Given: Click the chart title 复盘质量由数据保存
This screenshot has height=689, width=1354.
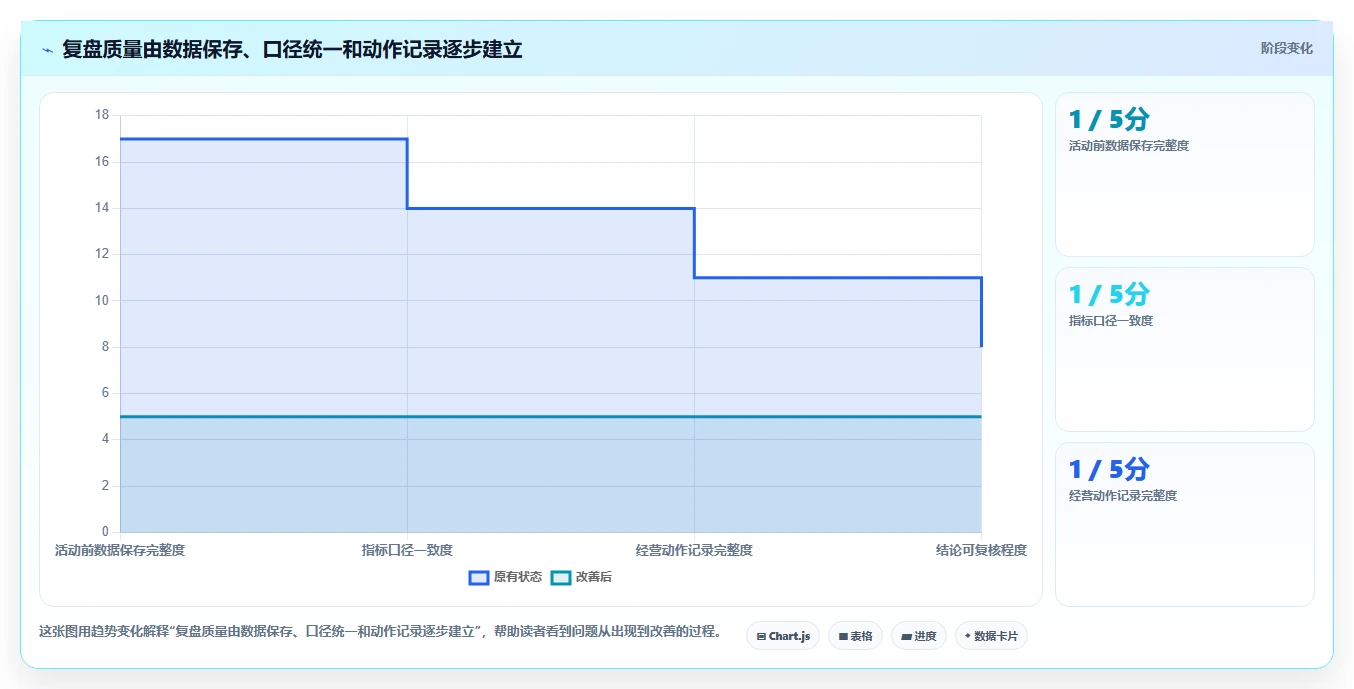Looking at the screenshot, I should 292,49.
